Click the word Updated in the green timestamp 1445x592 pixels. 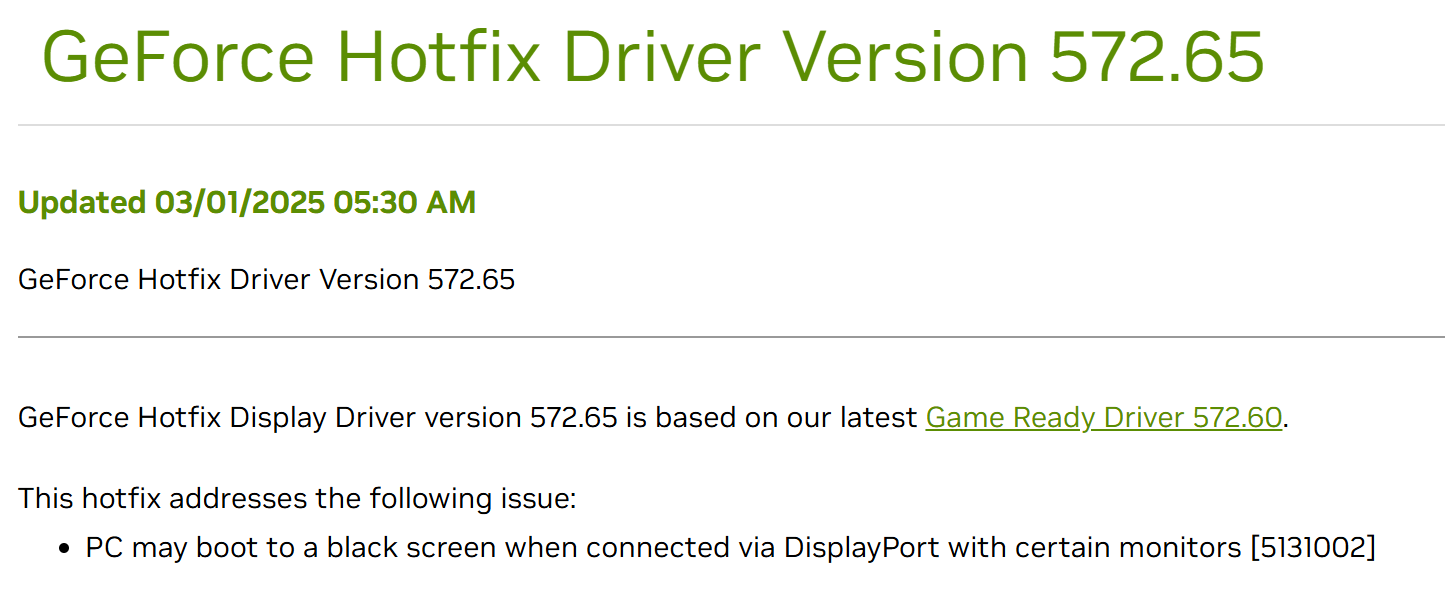click(x=81, y=203)
